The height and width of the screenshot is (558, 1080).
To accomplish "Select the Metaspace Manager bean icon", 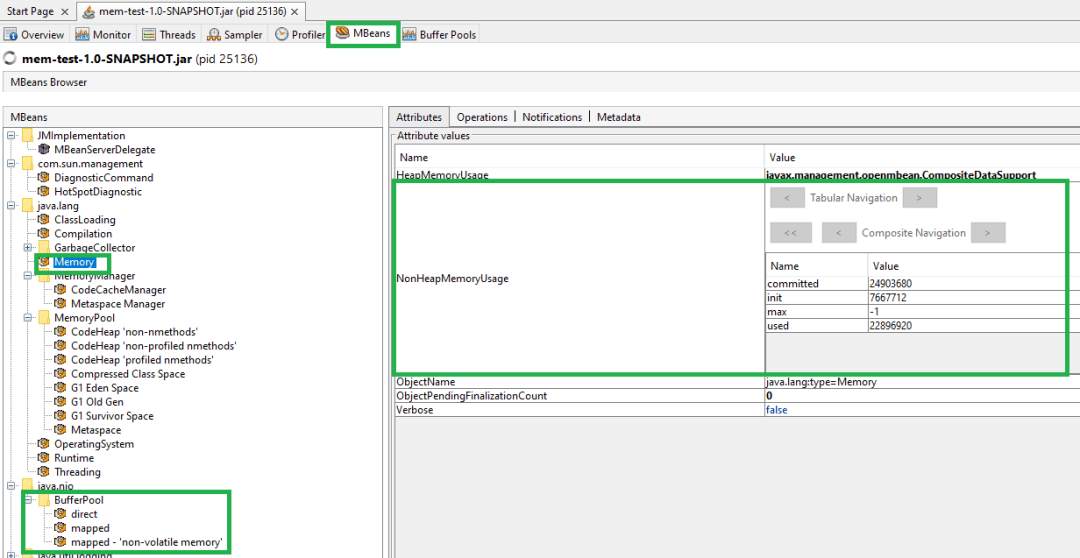I will pos(61,304).
